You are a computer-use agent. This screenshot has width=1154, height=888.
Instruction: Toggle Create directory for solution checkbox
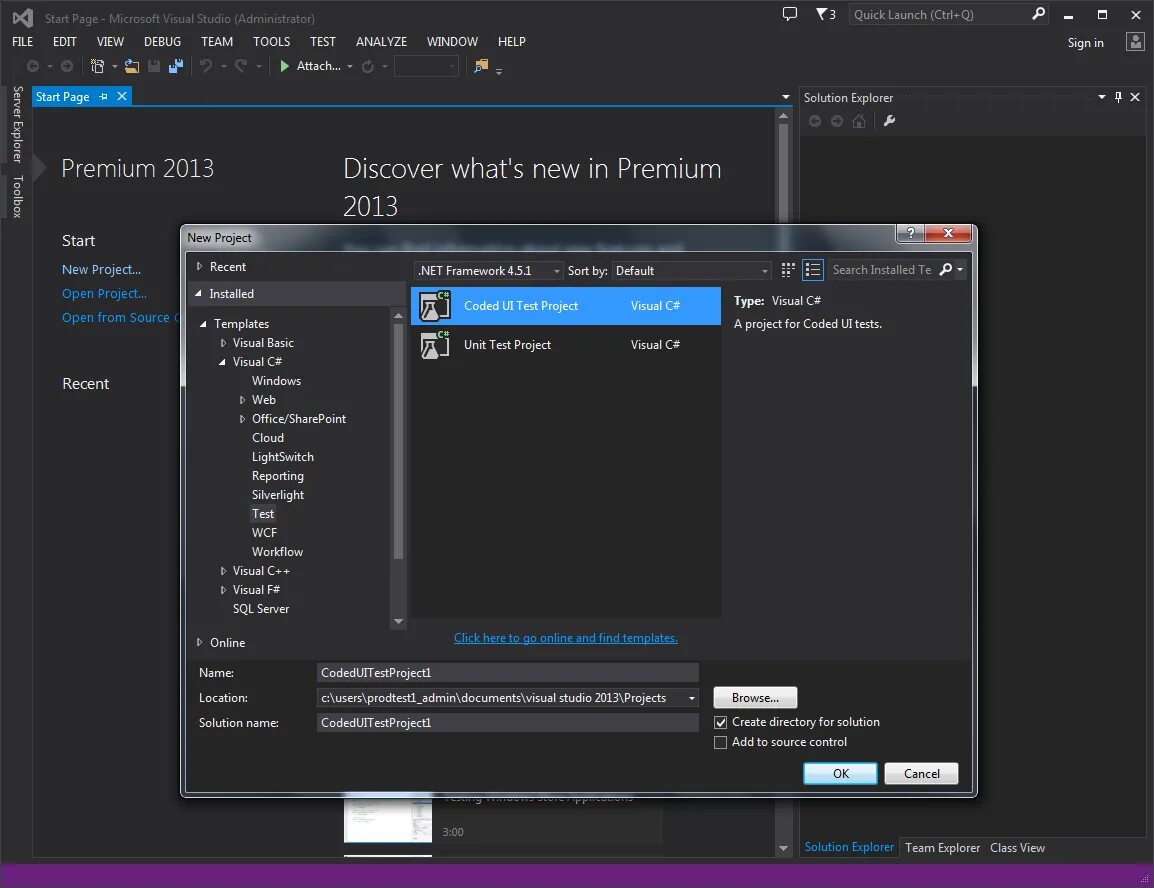[721, 722]
